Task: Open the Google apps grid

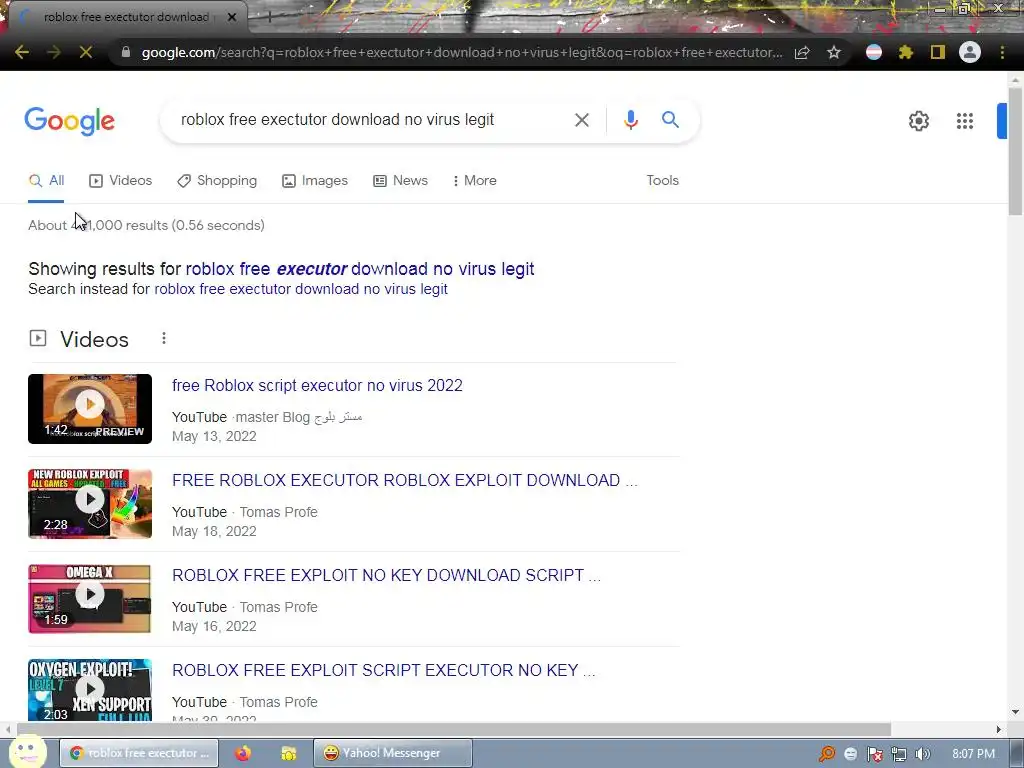Action: click(x=965, y=121)
